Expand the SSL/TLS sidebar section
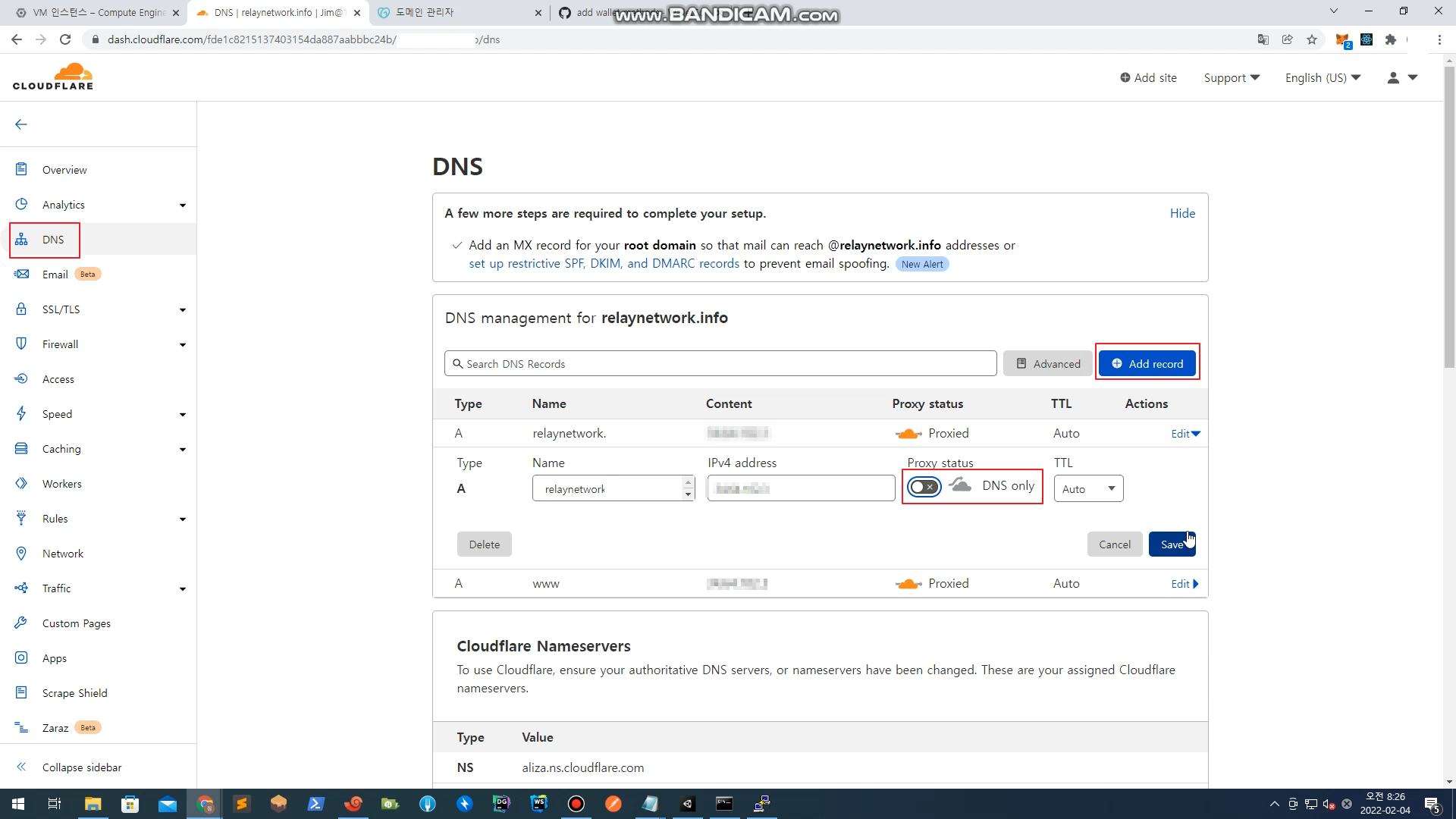Screen dimensions: 1456x819 (182, 310)
